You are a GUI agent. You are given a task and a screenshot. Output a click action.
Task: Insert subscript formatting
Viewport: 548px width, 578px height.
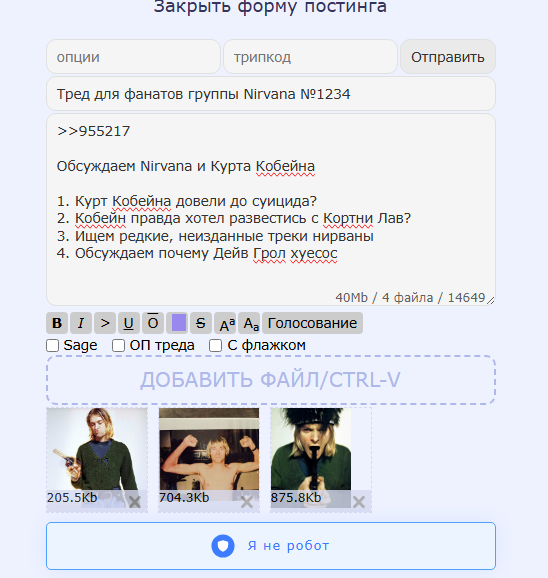tap(249, 323)
